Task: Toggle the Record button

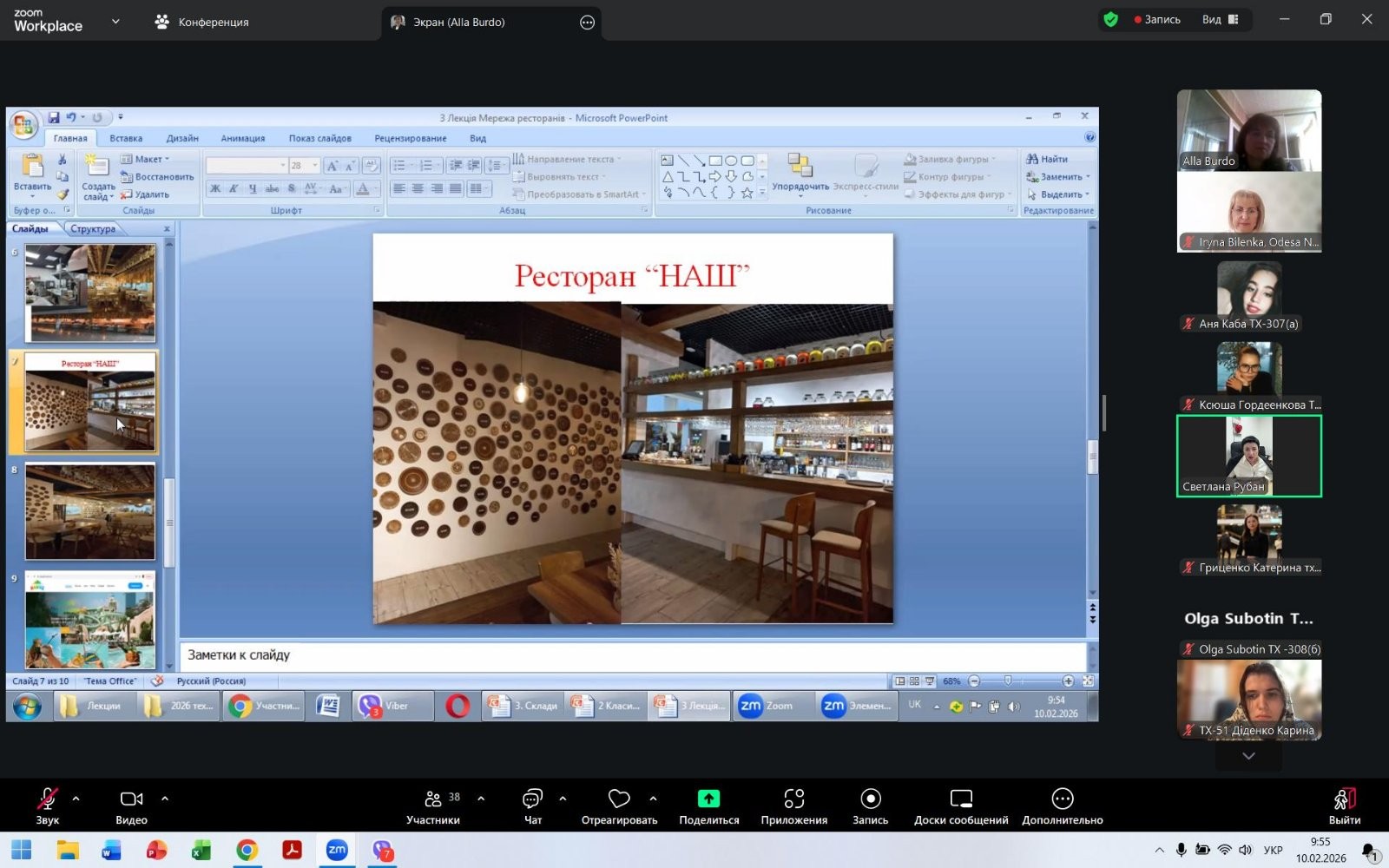Action: pos(870,799)
